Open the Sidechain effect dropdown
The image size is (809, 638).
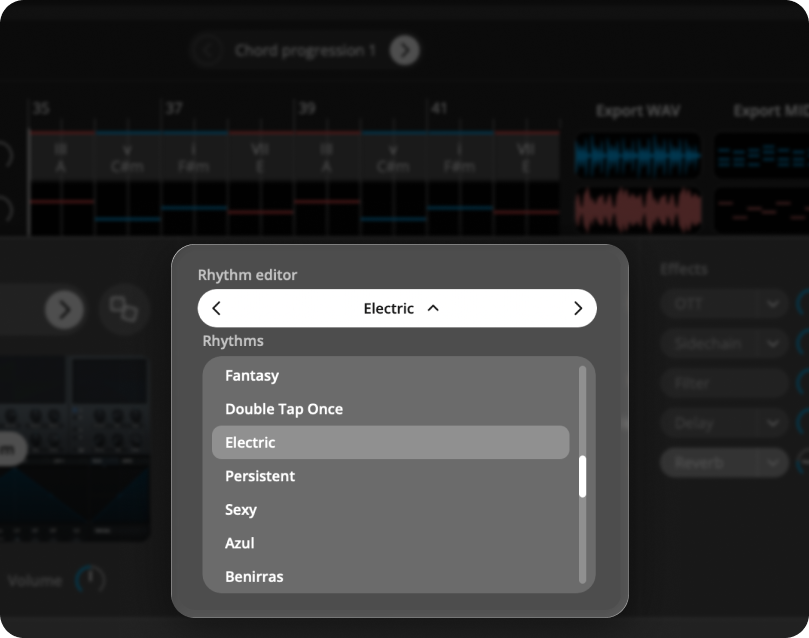pos(772,343)
